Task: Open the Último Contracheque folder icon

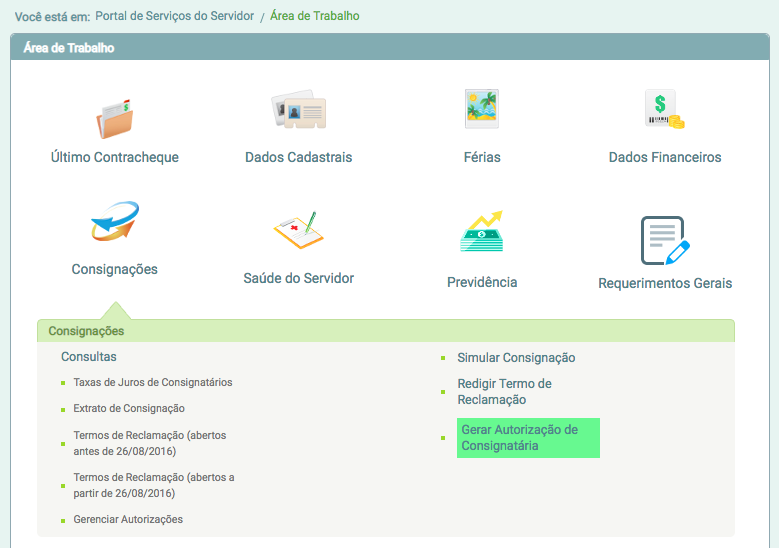Action: pos(115,119)
